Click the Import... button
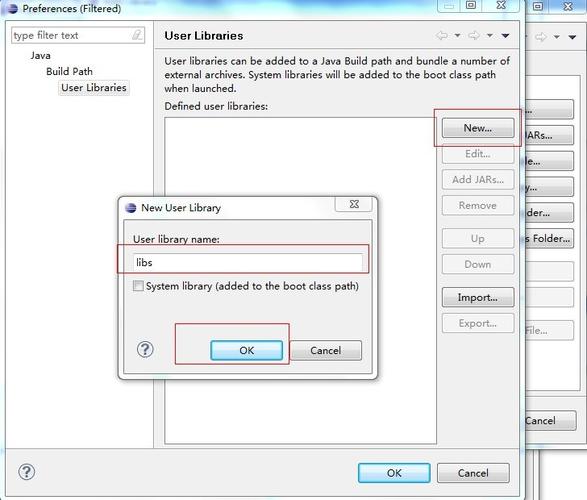Screen dimensions: 587x500 click(x=478, y=298)
